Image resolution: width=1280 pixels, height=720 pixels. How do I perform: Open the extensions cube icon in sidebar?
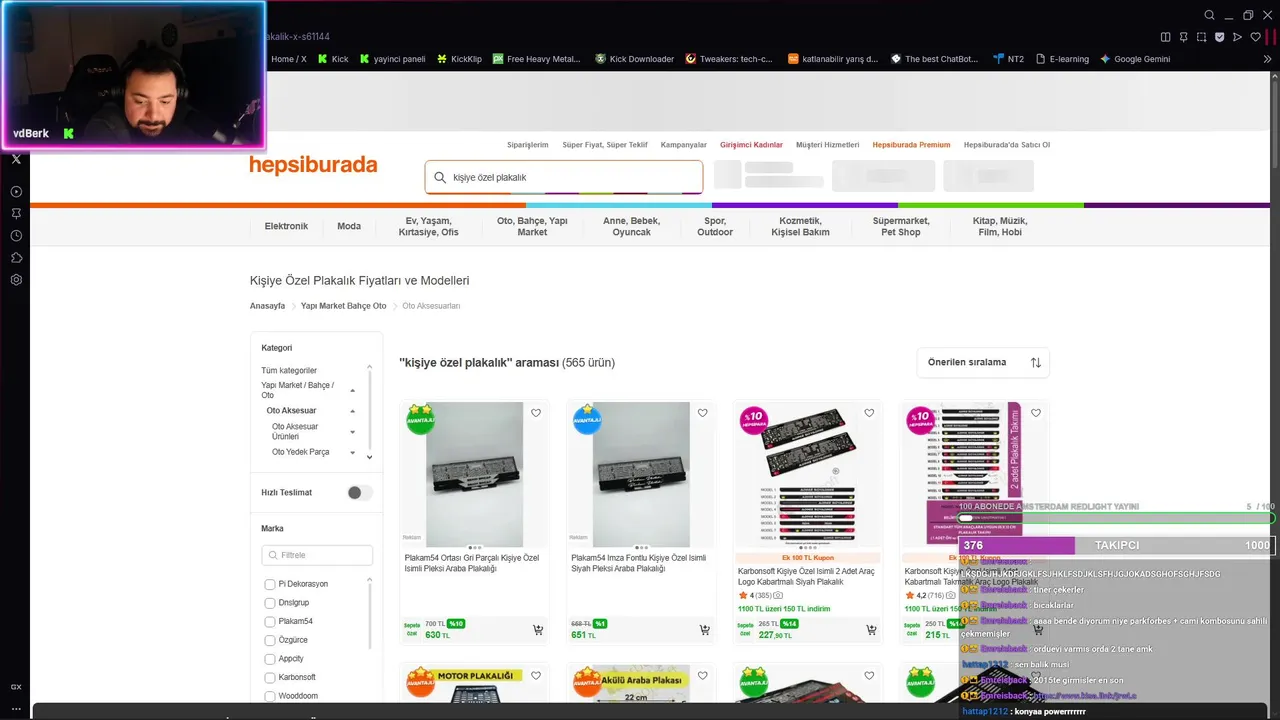(x=16, y=257)
